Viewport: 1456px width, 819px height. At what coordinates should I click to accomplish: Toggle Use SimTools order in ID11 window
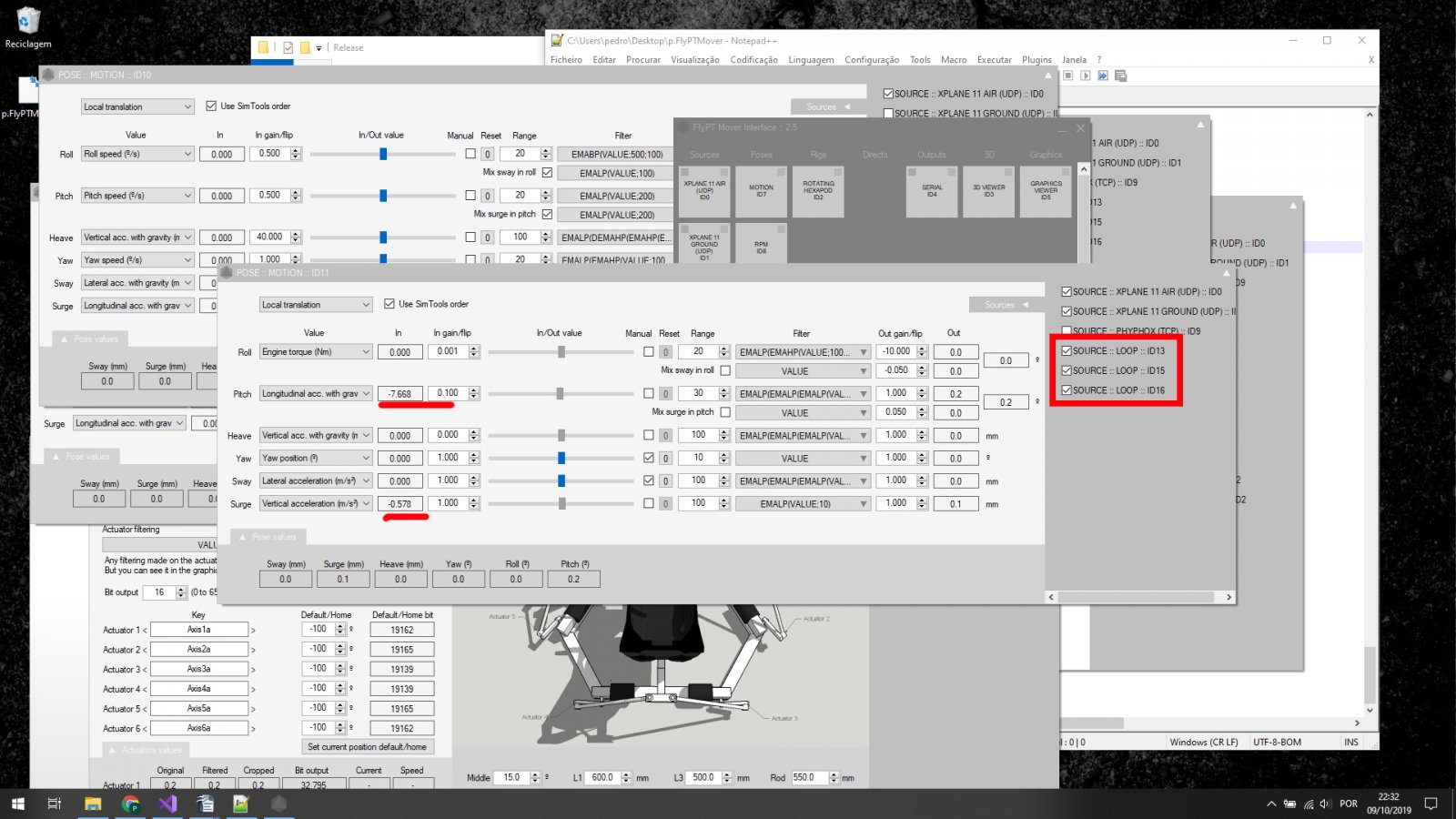[x=389, y=304]
